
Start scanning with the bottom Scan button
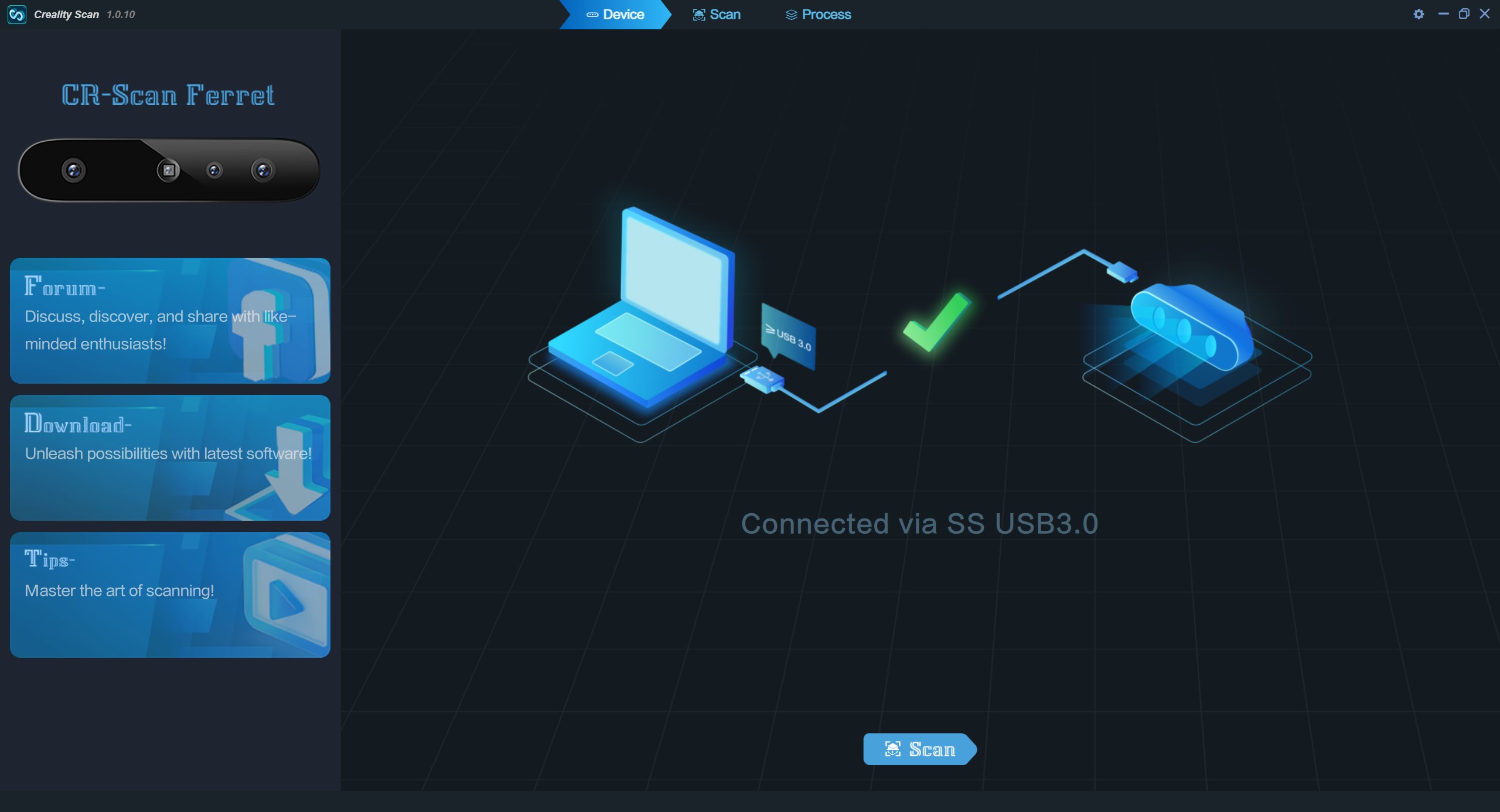[920, 749]
